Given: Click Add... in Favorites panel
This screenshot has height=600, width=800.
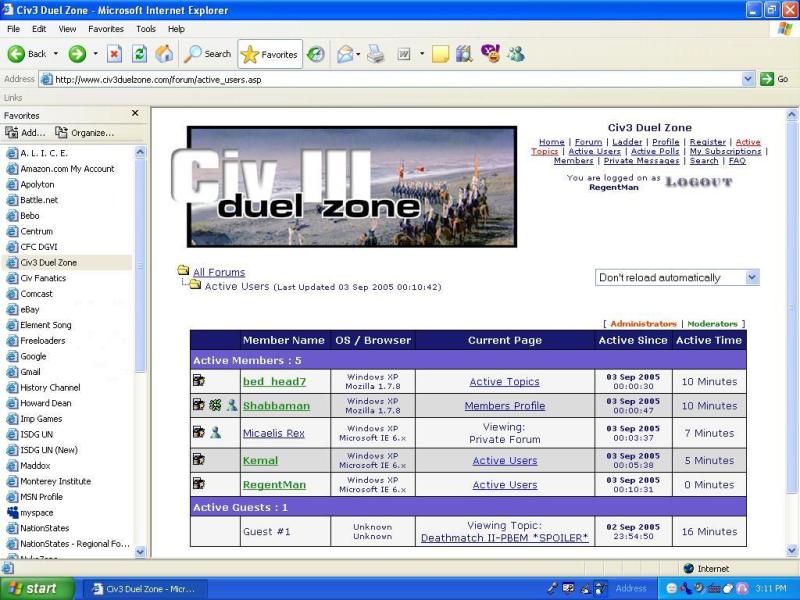Looking at the screenshot, I should coord(26,133).
